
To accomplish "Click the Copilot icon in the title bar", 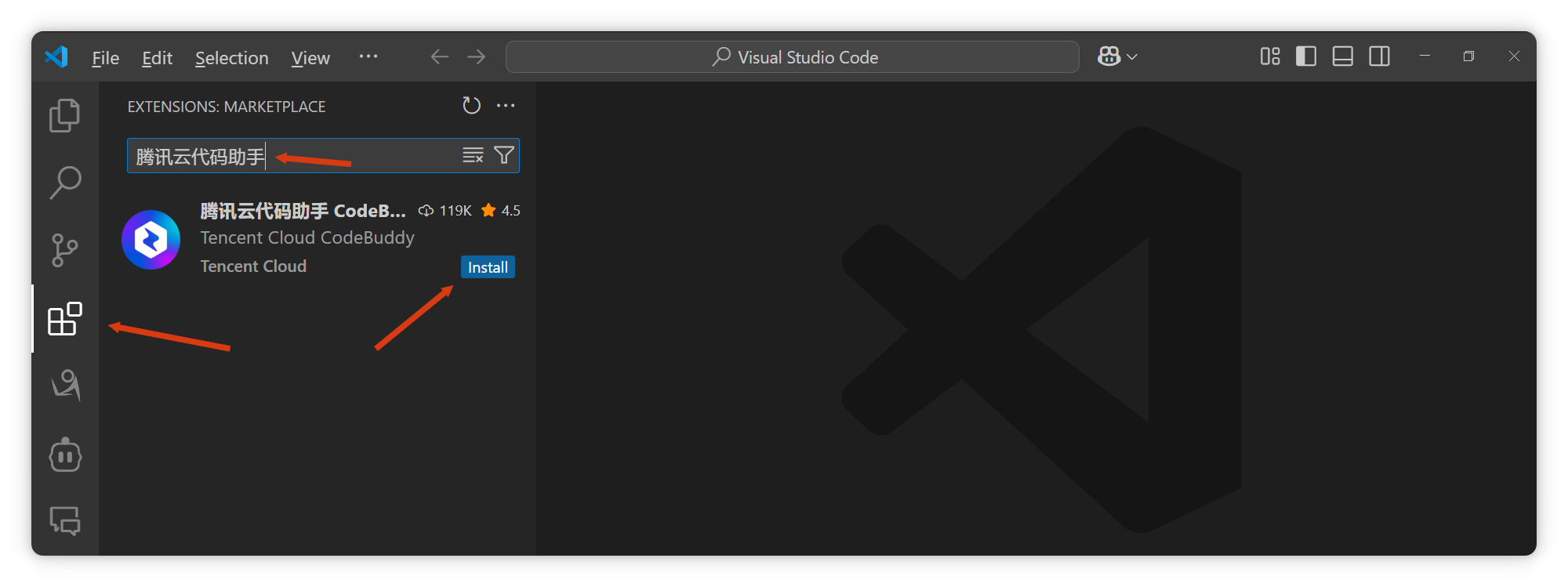I will (x=1109, y=56).
